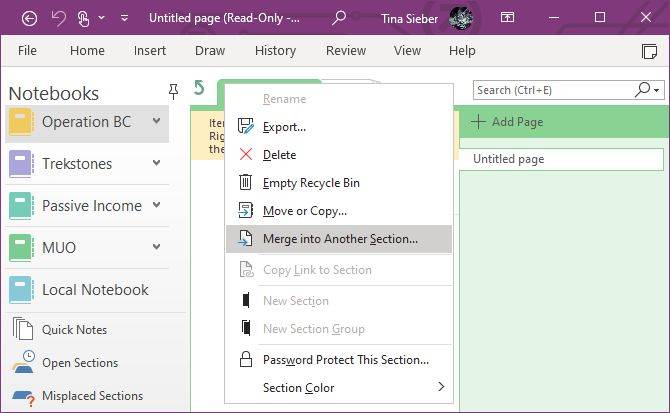Click the Export disk icon
Viewport: 670px width, 413px height.
(x=246, y=126)
